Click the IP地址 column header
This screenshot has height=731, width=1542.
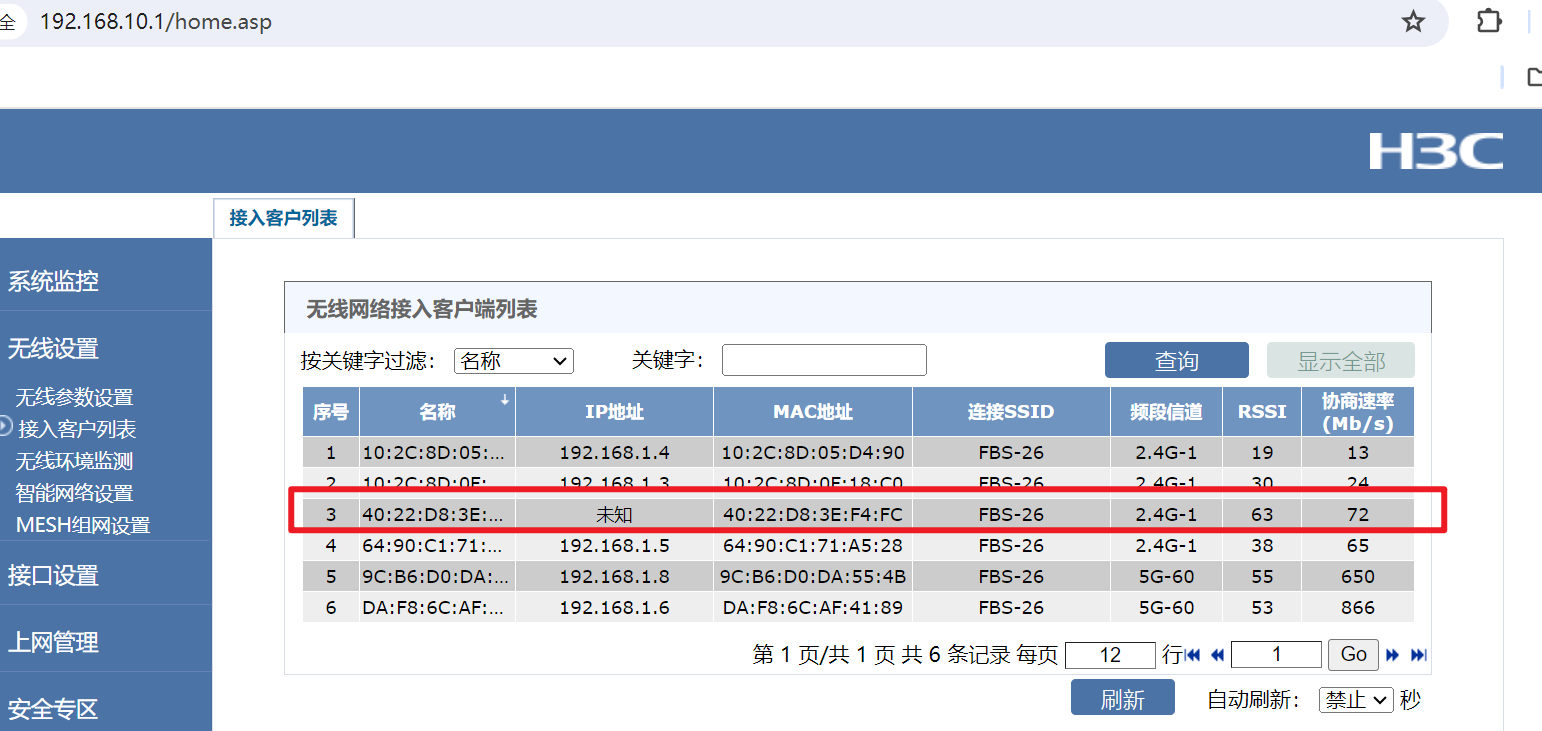pos(614,412)
